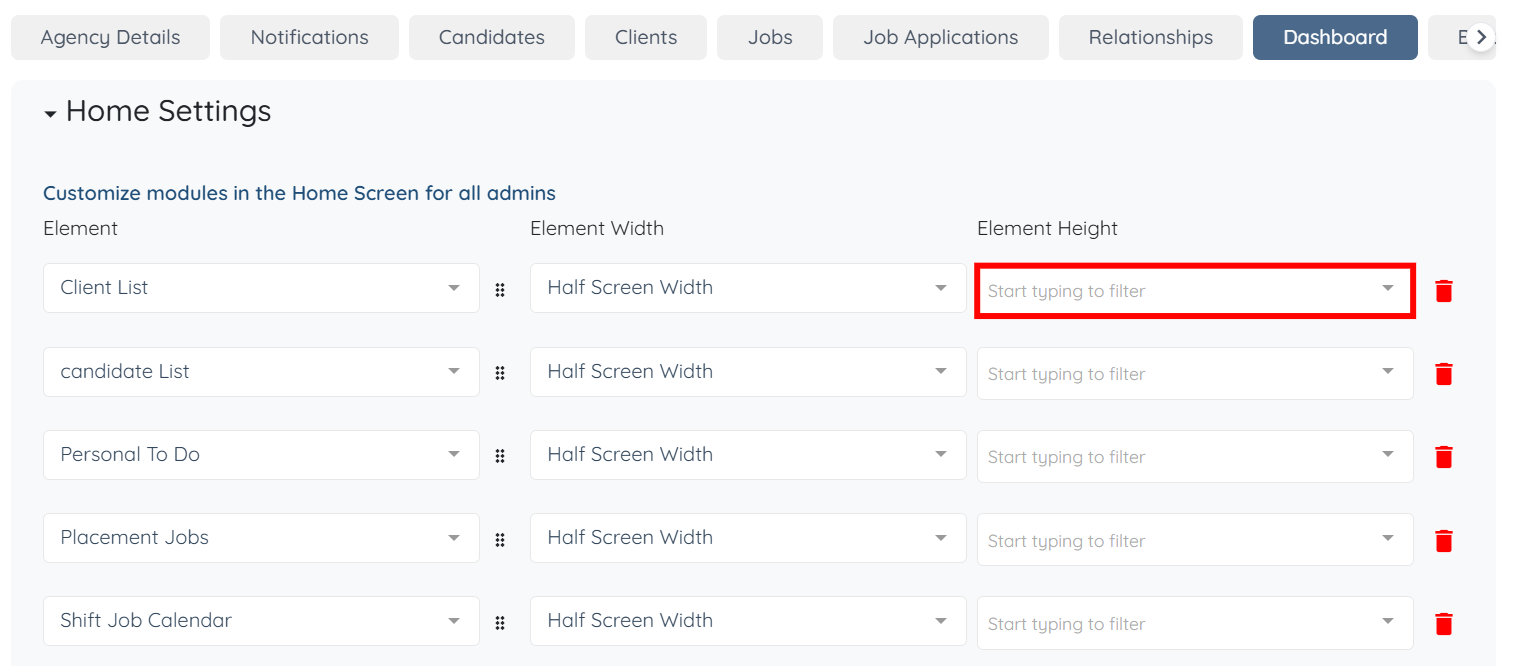Delete the Client List row

tap(1443, 291)
